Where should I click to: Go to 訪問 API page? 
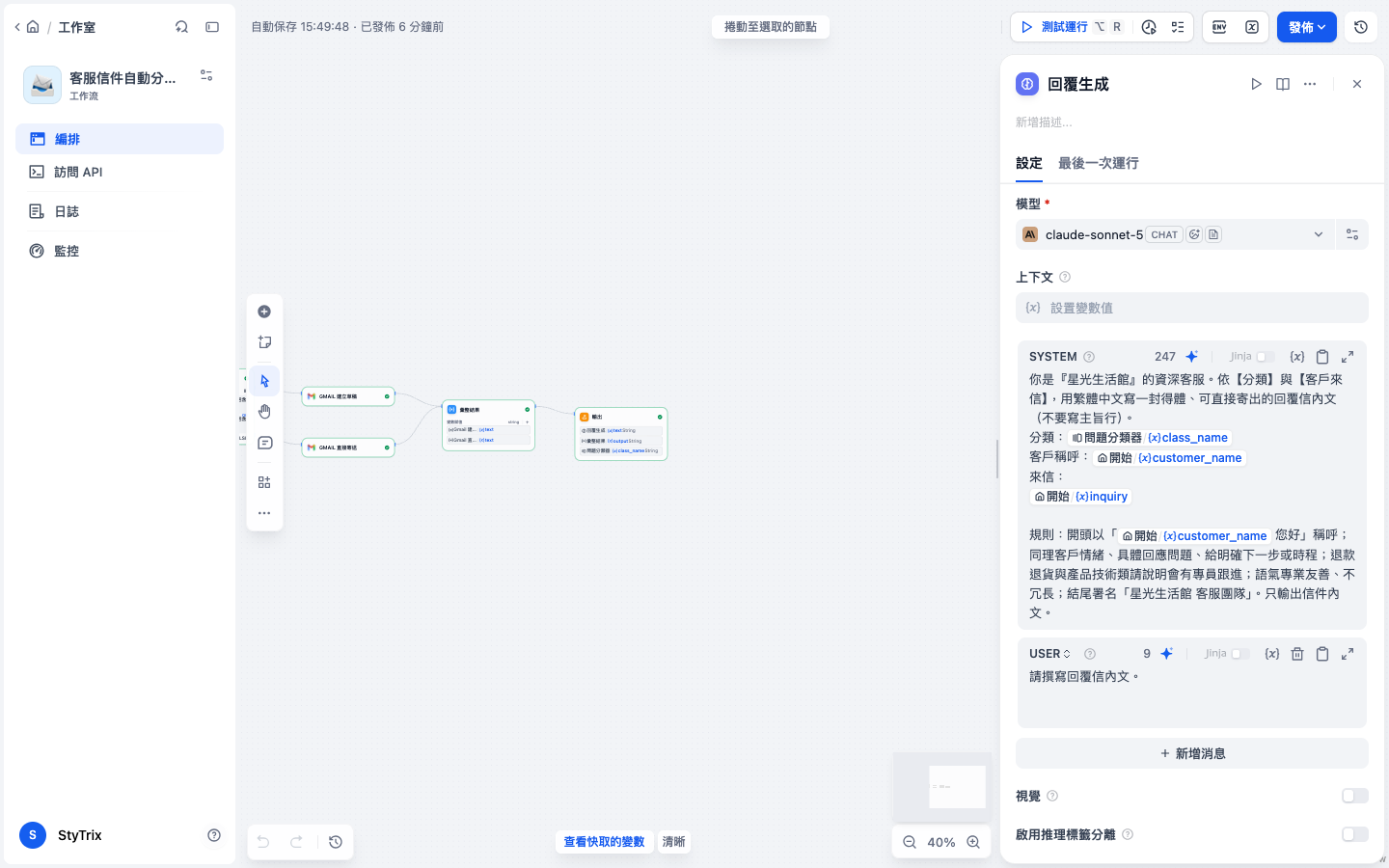(x=120, y=172)
